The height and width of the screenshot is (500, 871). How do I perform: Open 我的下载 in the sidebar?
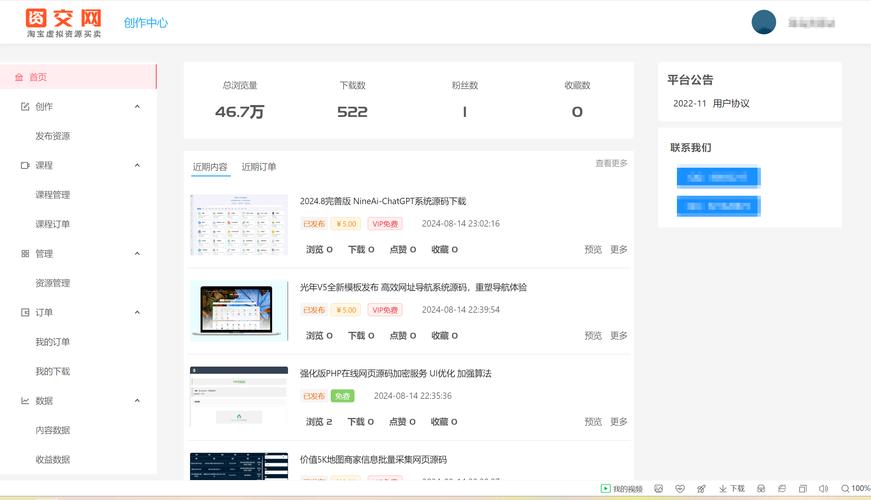[53, 372]
